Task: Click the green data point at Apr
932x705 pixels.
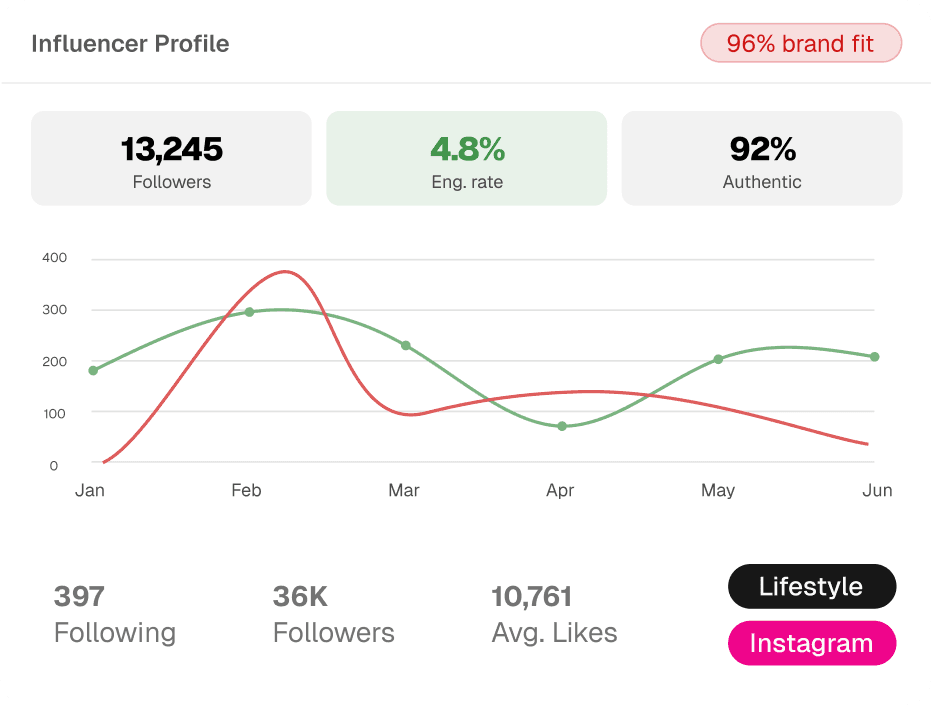Action: point(562,426)
